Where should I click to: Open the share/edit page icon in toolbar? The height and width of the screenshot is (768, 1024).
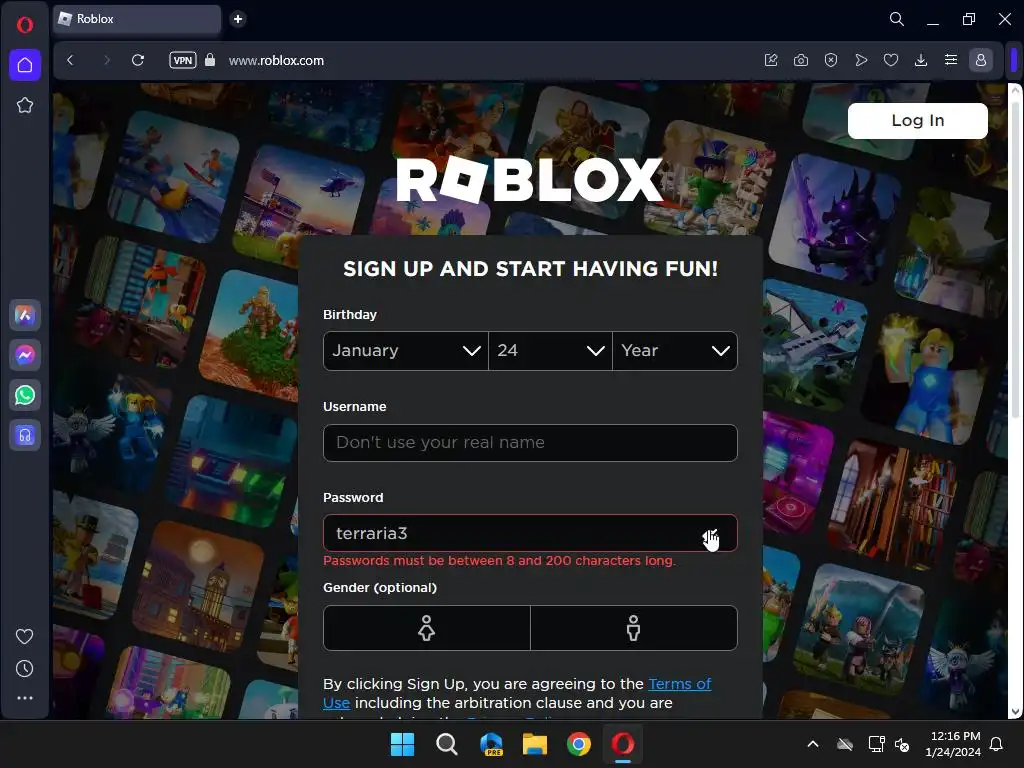click(771, 60)
